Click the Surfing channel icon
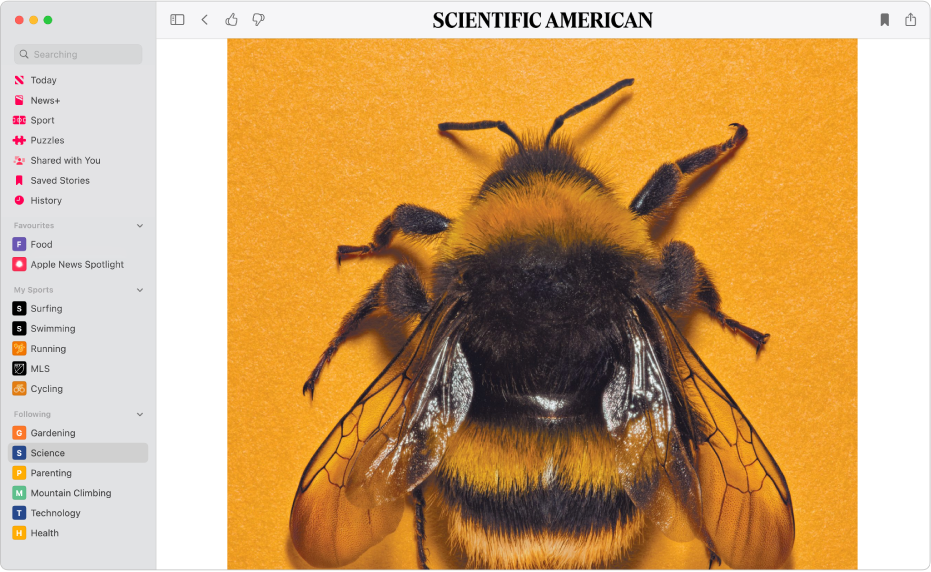Viewport: 931px width, 572px height. click(19, 308)
